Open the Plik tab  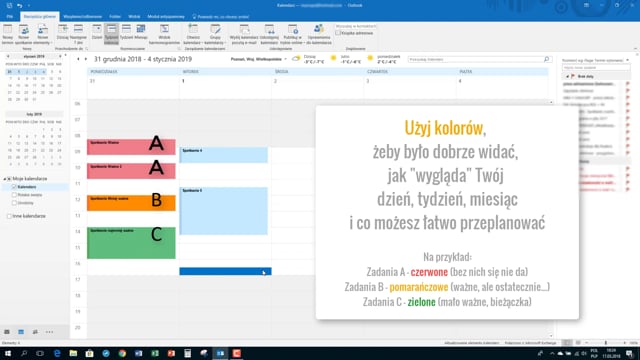(10, 17)
